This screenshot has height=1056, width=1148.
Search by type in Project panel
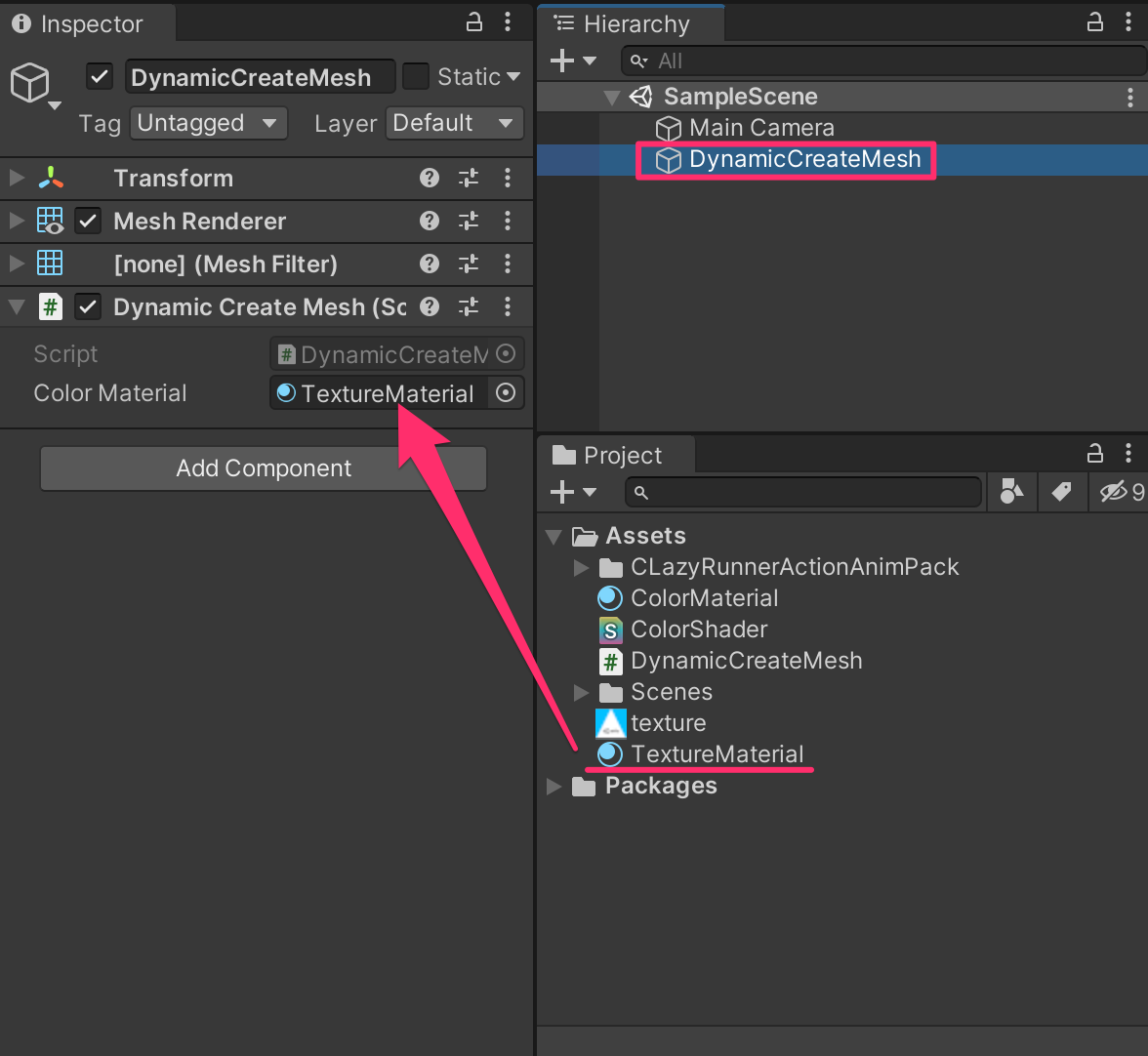pyautogui.click(x=1011, y=492)
